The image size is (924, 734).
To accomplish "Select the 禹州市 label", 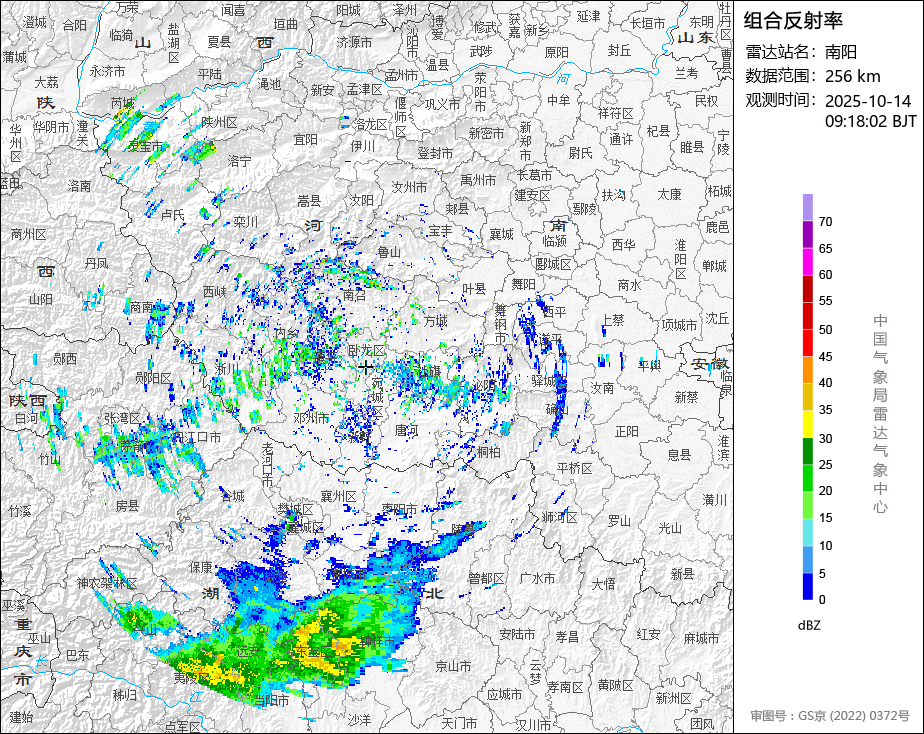I will point(478,180).
